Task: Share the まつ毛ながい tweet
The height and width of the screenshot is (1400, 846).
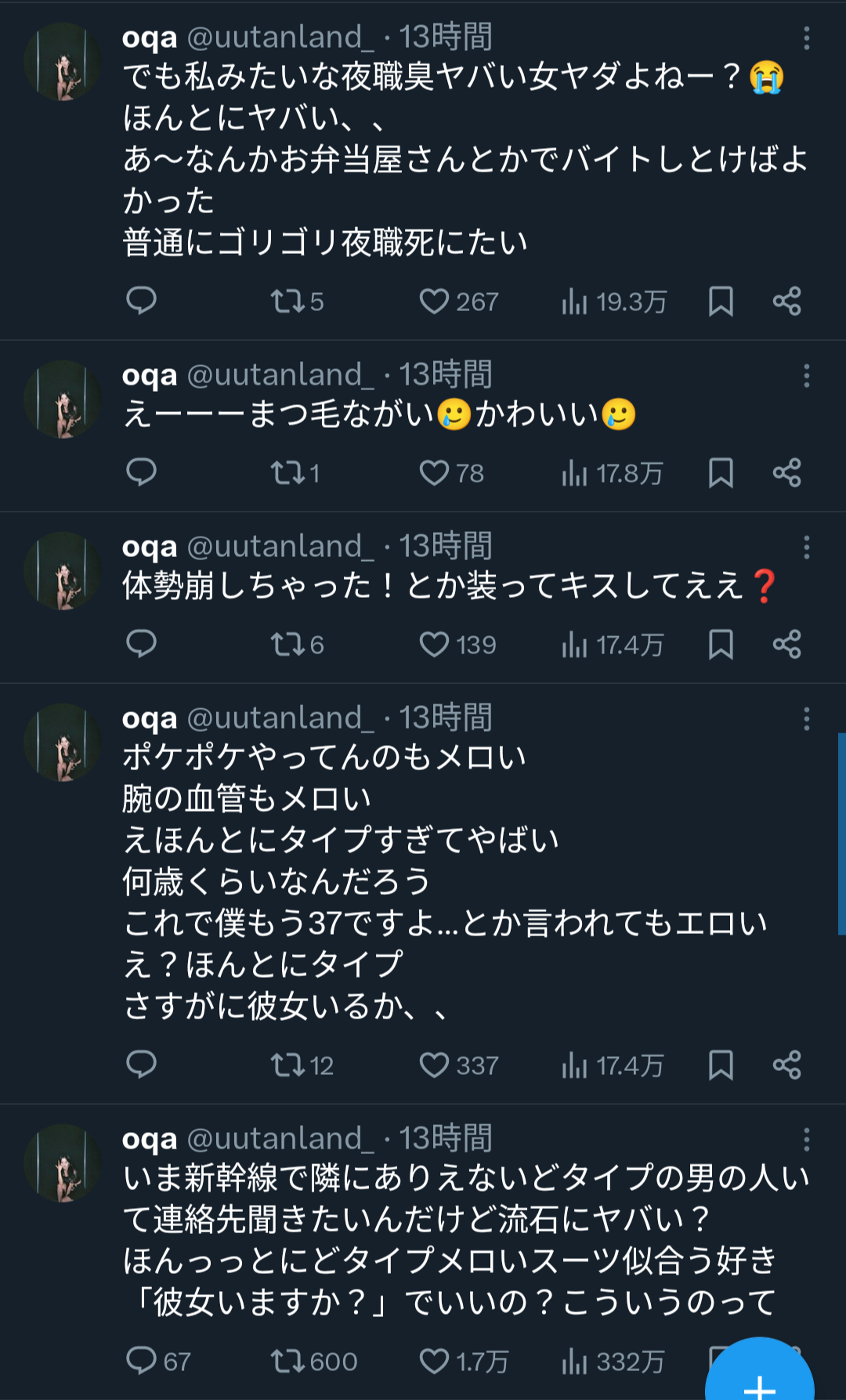Action: click(786, 472)
